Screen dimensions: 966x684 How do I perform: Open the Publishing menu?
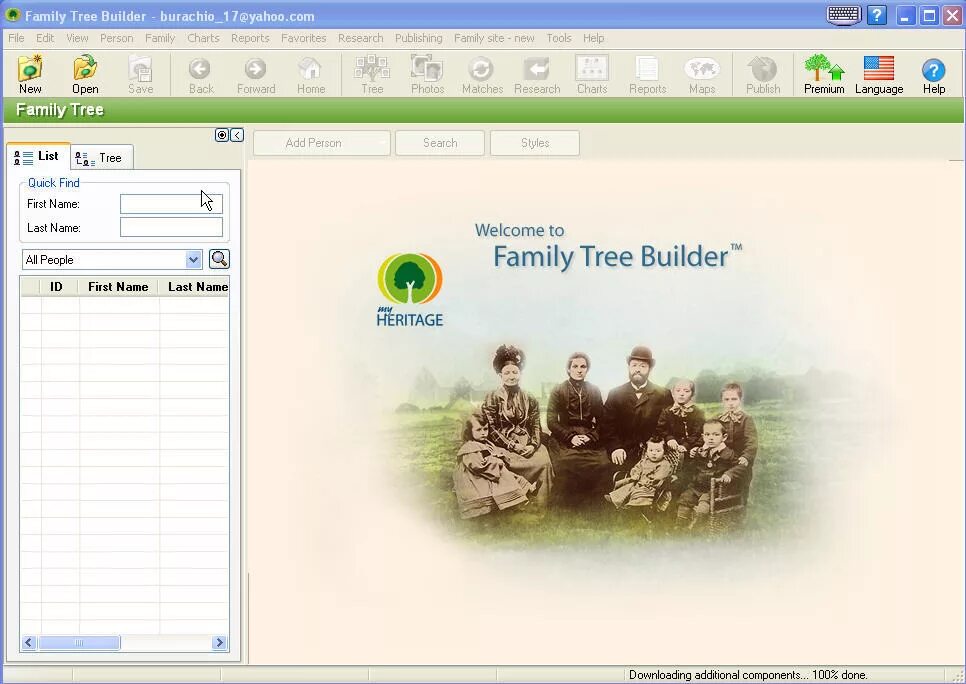click(x=418, y=38)
